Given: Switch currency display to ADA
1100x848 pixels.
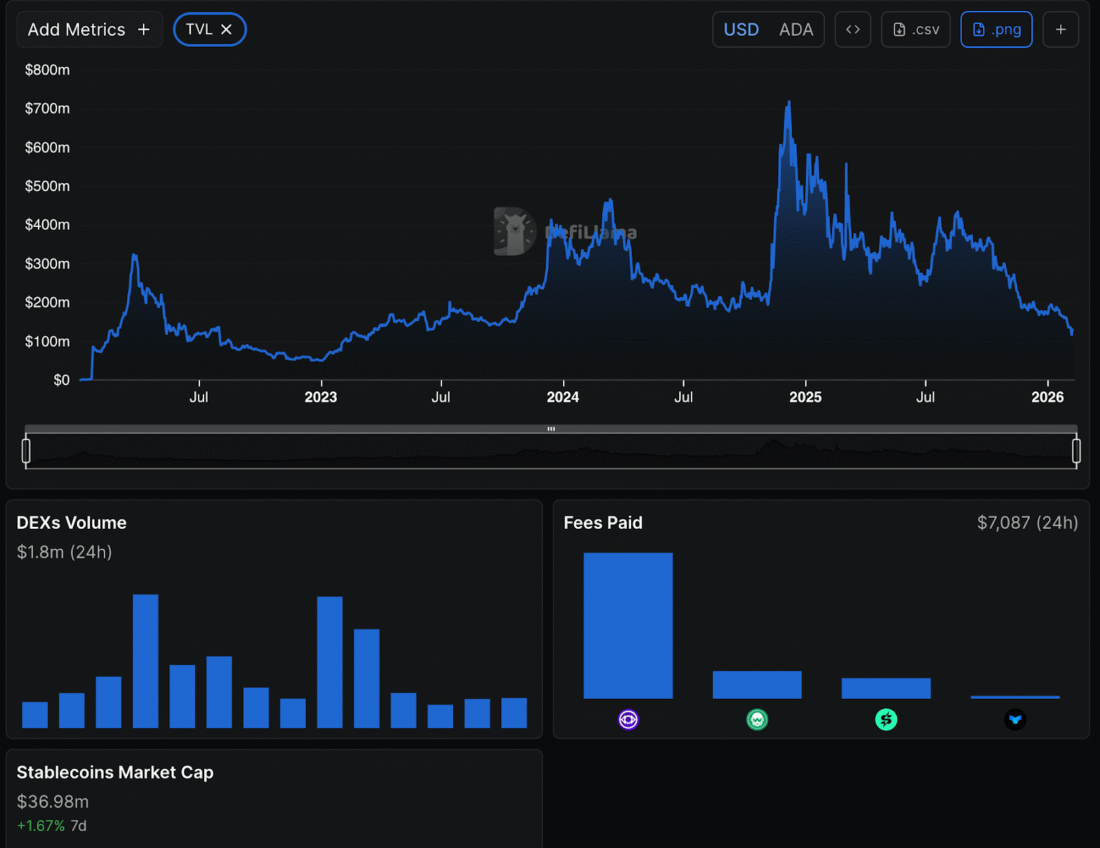Looking at the screenshot, I should pyautogui.click(x=796, y=29).
